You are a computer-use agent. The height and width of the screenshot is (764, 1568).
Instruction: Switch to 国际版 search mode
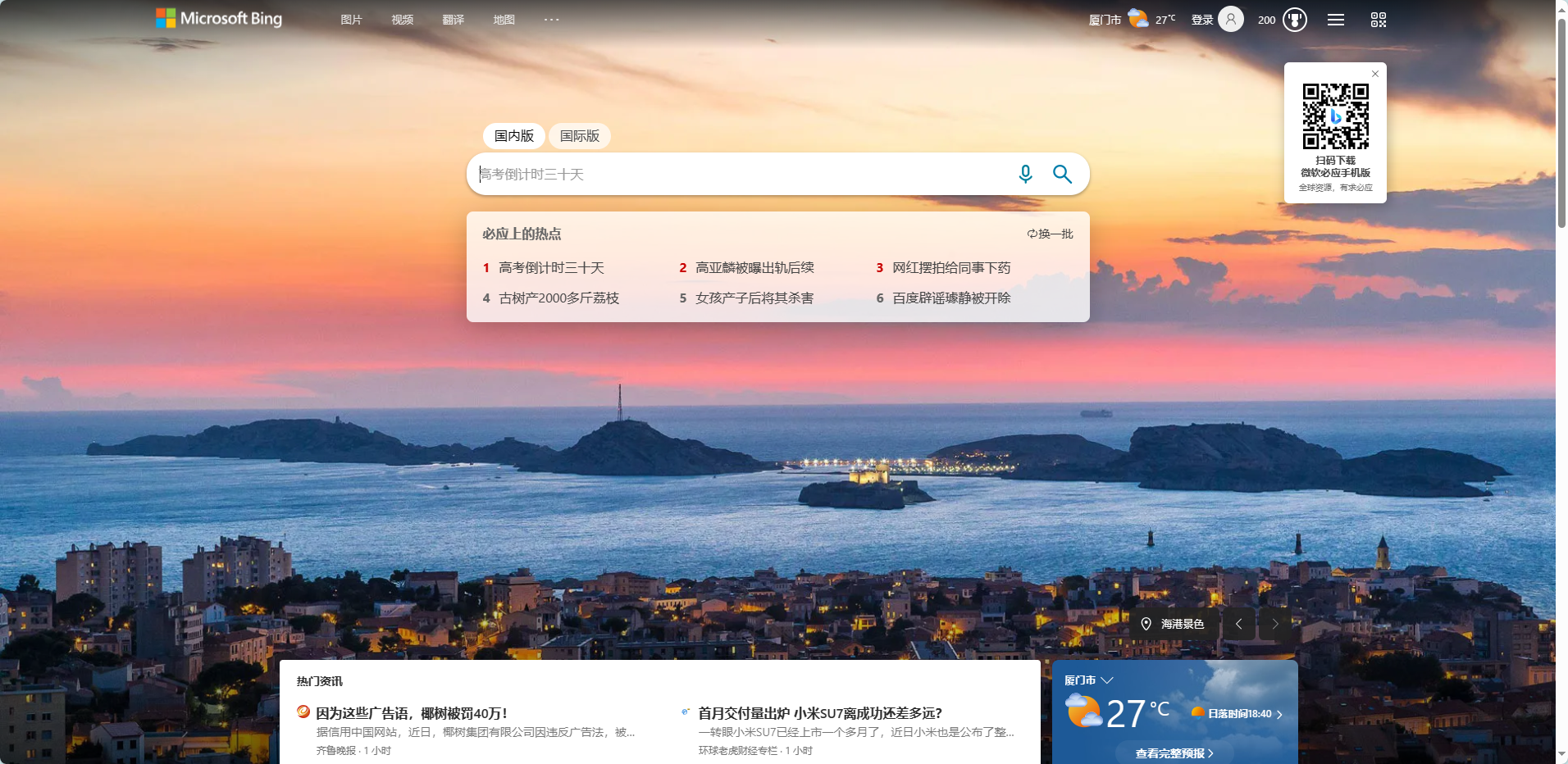580,136
